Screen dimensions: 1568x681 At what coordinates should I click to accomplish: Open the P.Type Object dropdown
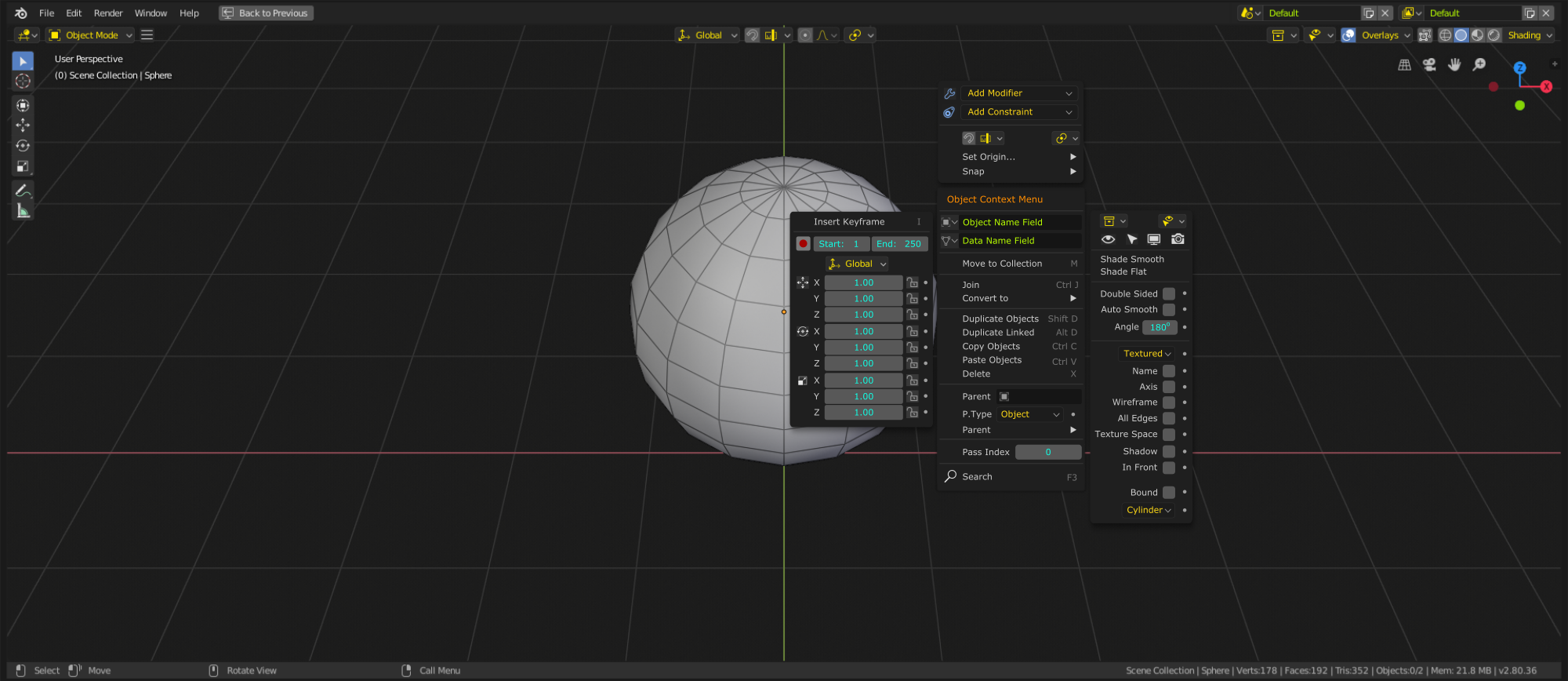1030,414
